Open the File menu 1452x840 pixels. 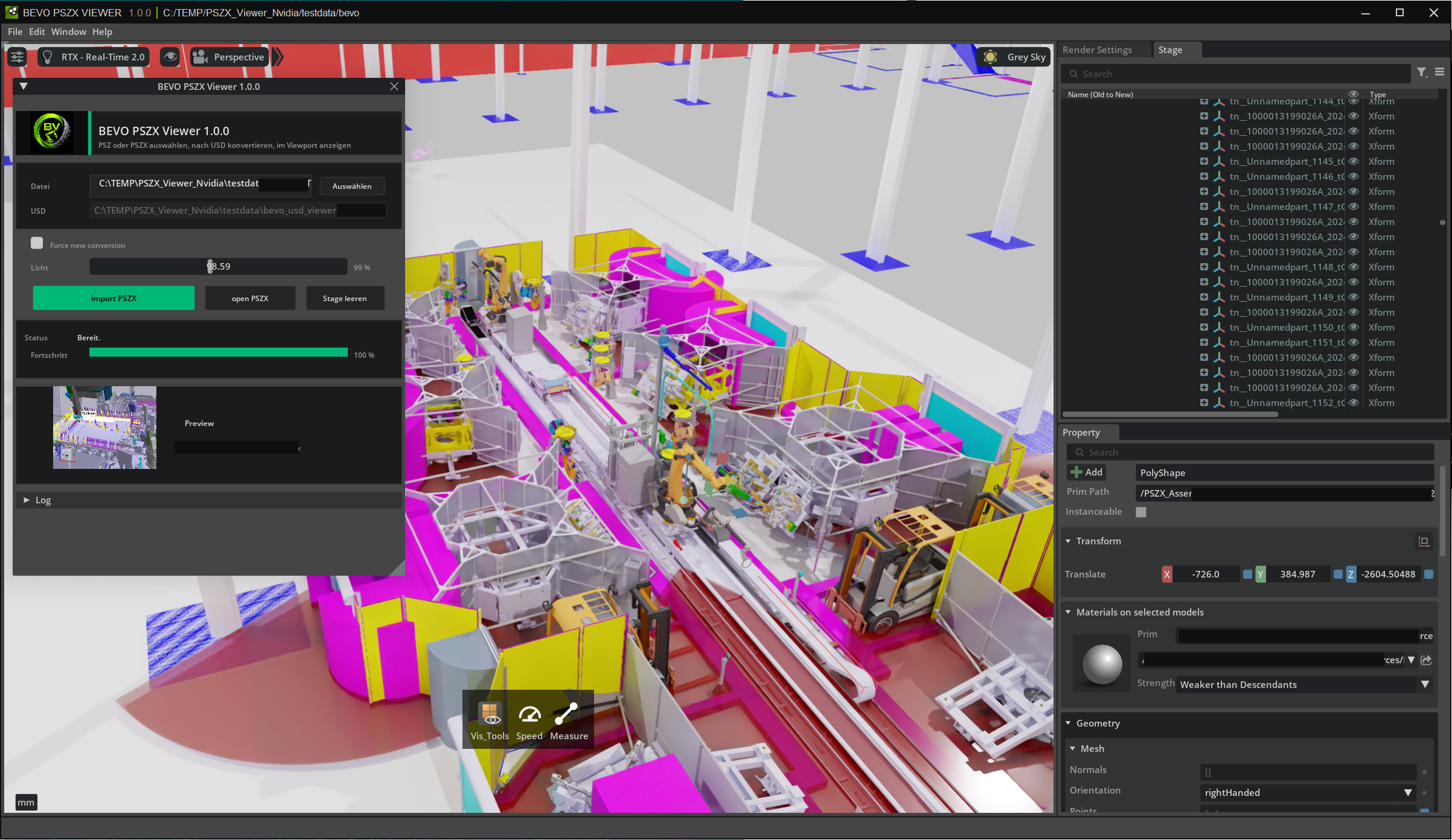(15, 32)
